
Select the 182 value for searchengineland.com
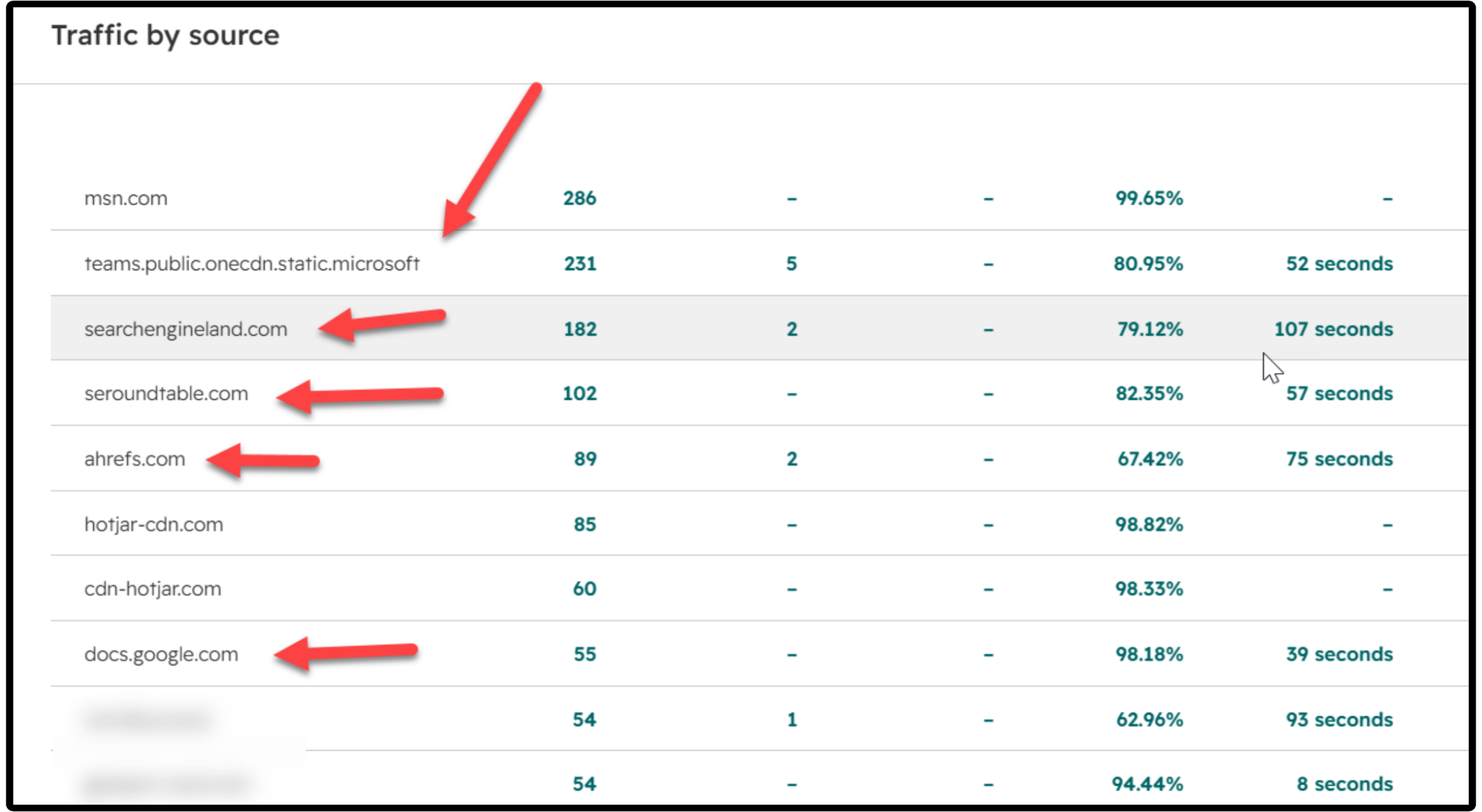click(x=580, y=329)
